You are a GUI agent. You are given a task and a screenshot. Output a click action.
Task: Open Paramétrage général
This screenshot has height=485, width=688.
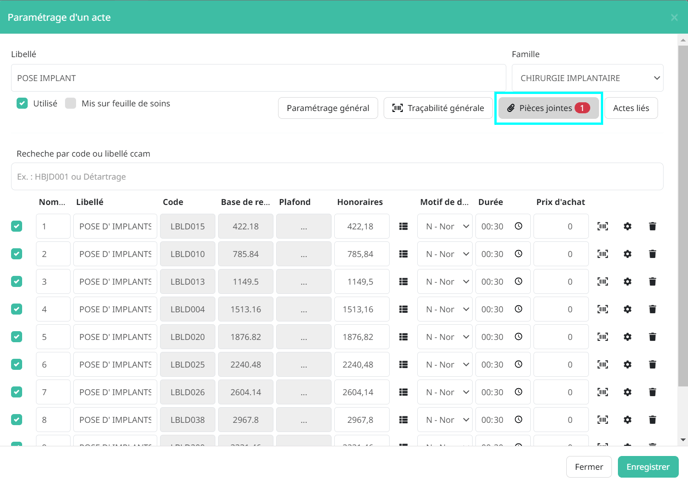click(328, 108)
